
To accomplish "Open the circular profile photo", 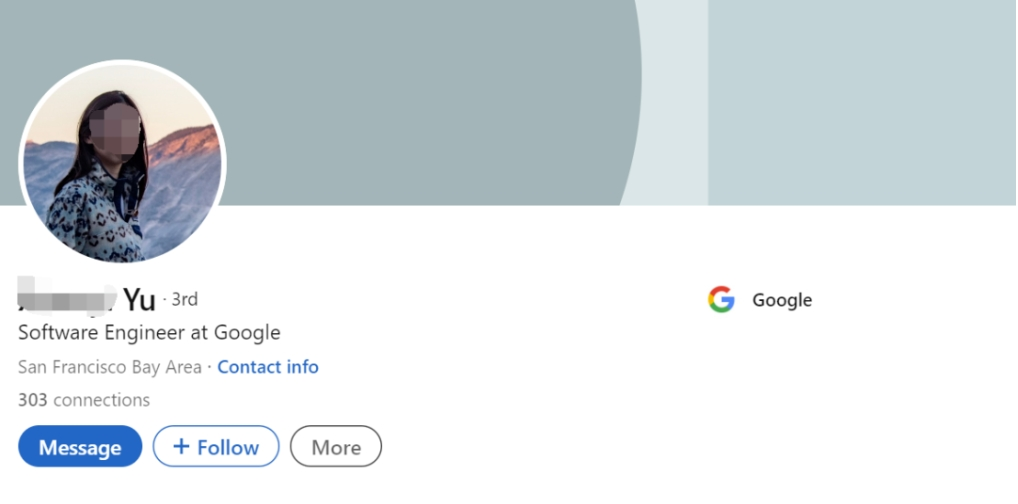I will [x=122, y=163].
